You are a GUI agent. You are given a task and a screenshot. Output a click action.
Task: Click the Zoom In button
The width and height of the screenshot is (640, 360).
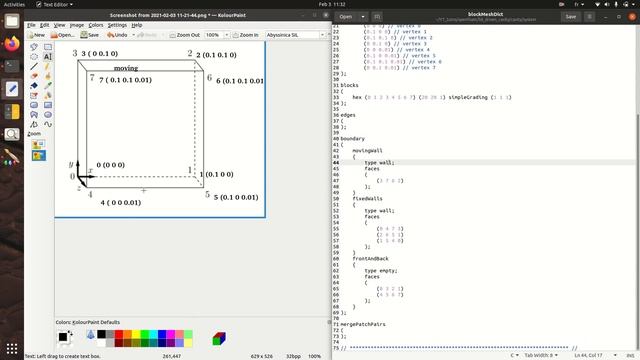pos(245,35)
